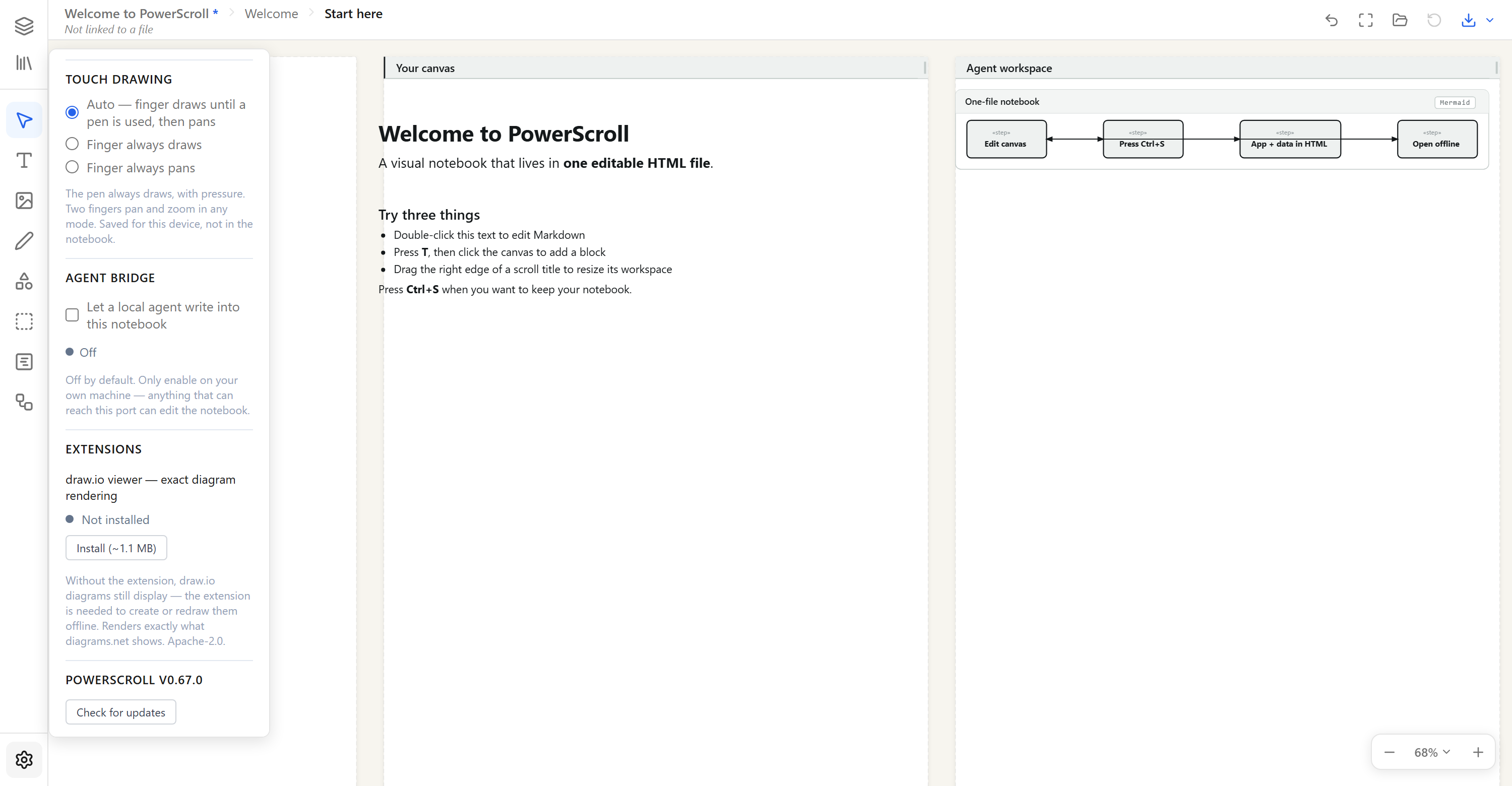Screen dimensions: 1512x786
Task: Select the Image insert tool
Action: pos(24,201)
